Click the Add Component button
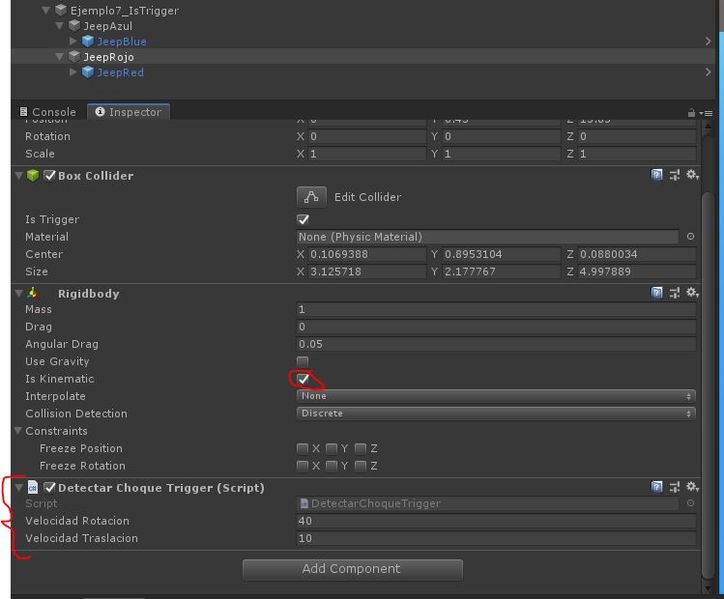The height and width of the screenshot is (599, 724). coord(352,569)
